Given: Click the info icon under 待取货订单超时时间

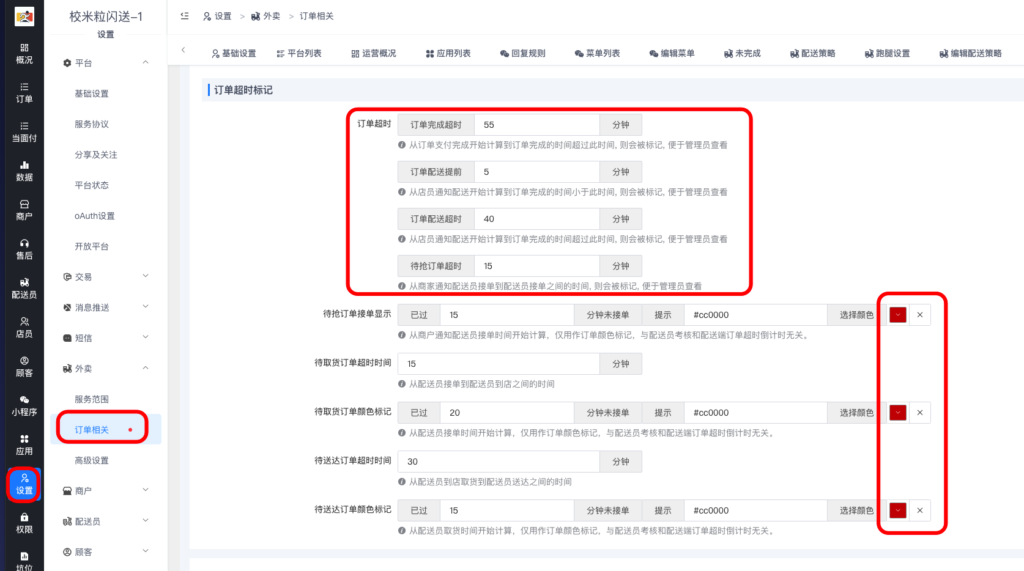Looking at the screenshot, I should [402, 384].
